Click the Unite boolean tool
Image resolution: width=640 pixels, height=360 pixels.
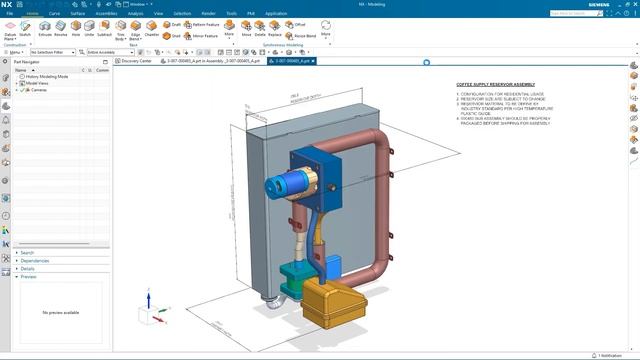[x=89, y=29]
